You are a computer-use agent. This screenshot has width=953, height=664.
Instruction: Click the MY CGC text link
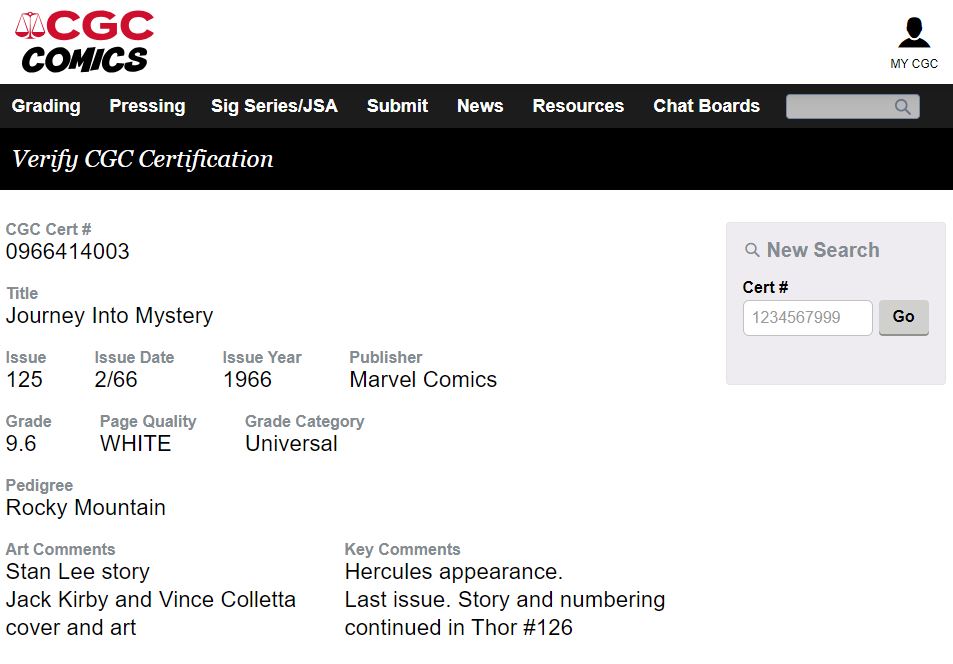(x=914, y=64)
